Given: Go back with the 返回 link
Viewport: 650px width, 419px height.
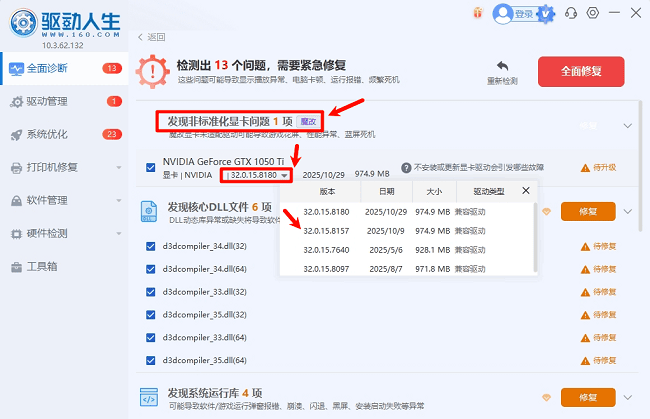Looking at the screenshot, I should pos(152,37).
